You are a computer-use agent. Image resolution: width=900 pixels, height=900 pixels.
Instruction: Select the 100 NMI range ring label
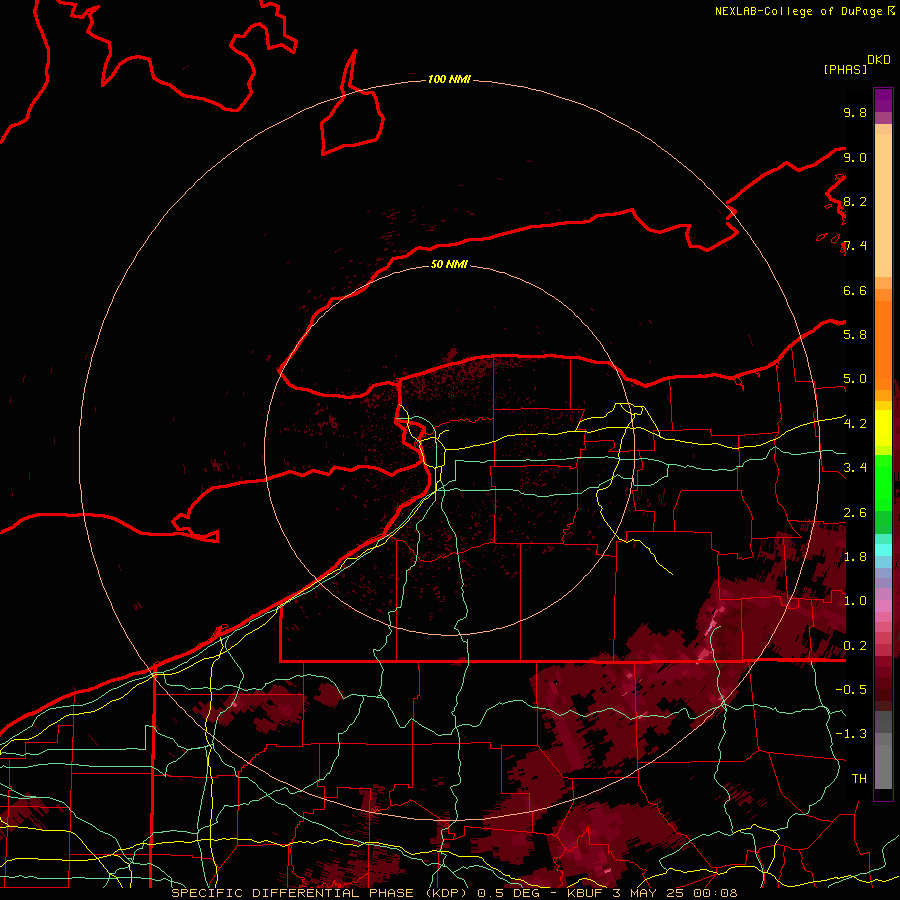coord(449,79)
